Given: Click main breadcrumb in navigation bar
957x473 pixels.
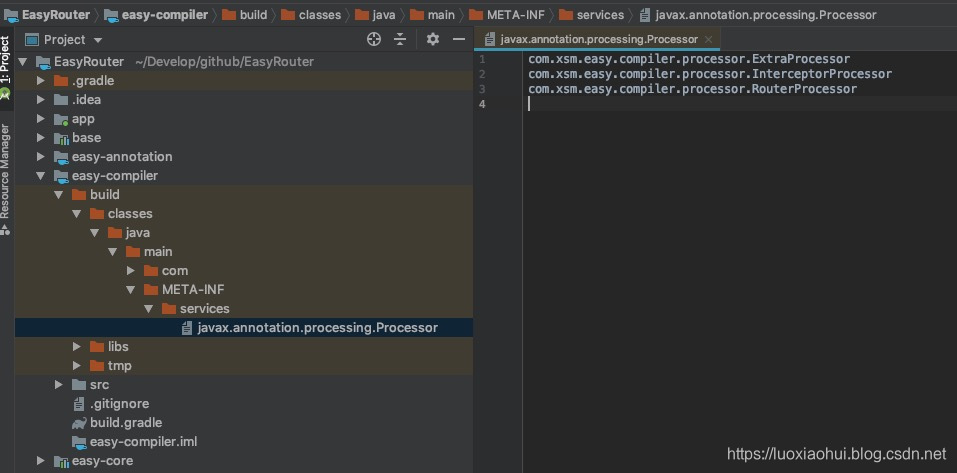Looking at the screenshot, I should pos(432,15).
